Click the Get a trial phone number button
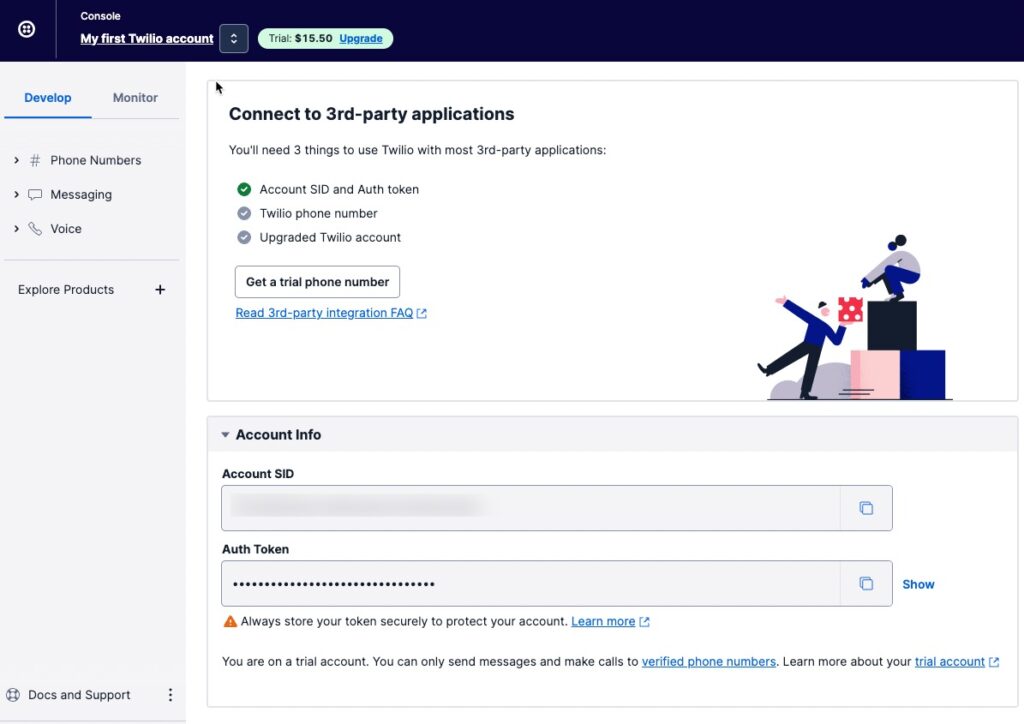The height and width of the screenshot is (724, 1024). (x=317, y=282)
